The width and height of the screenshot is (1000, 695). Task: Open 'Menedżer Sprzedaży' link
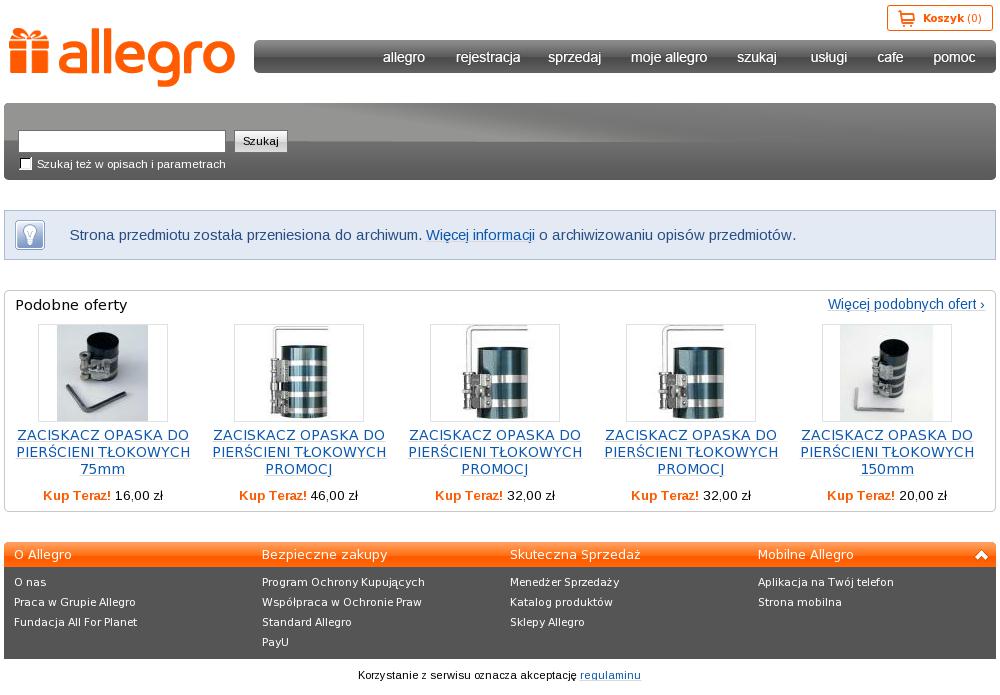tap(564, 582)
